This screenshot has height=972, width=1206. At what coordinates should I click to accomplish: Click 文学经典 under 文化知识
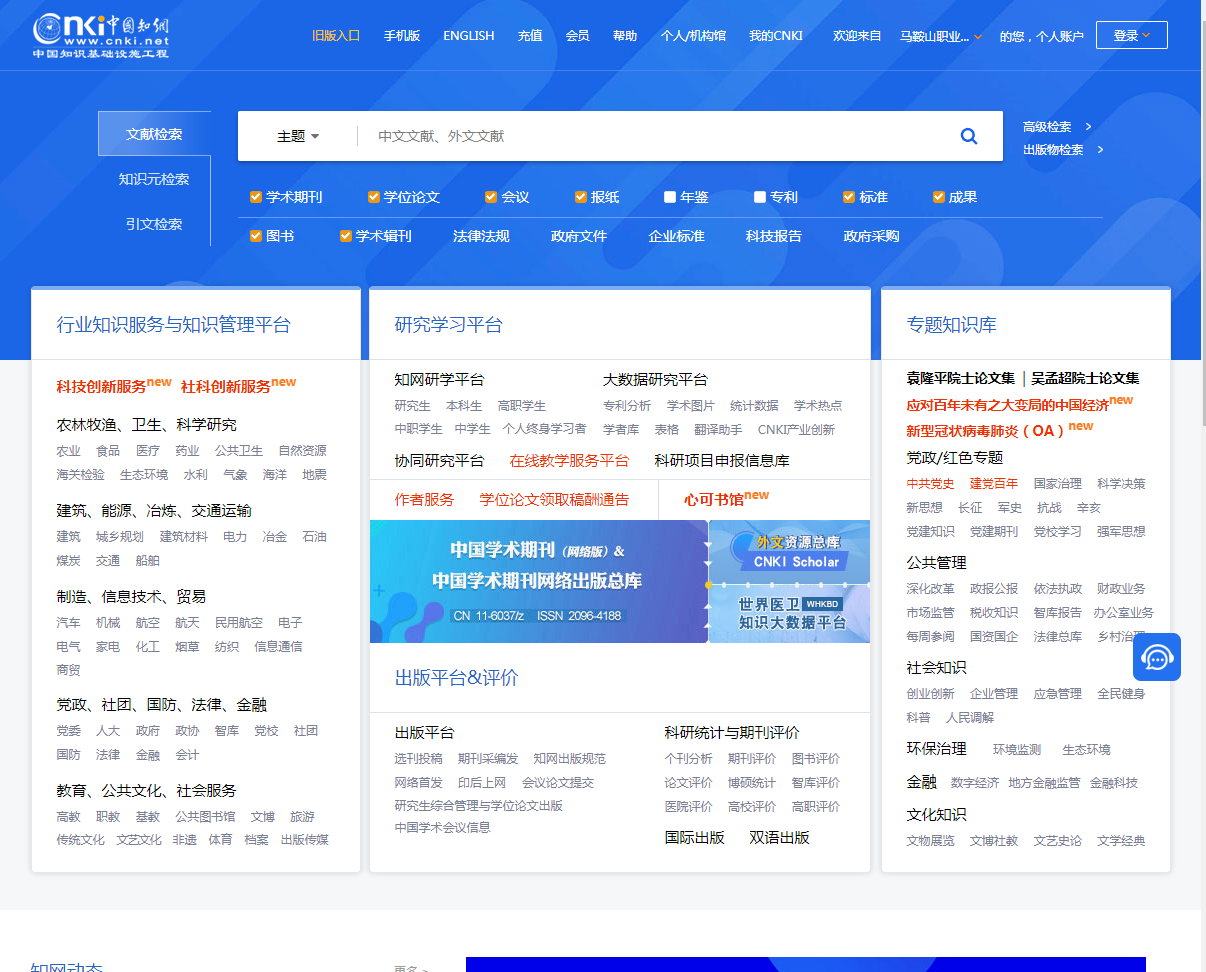click(x=1121, y=840)
